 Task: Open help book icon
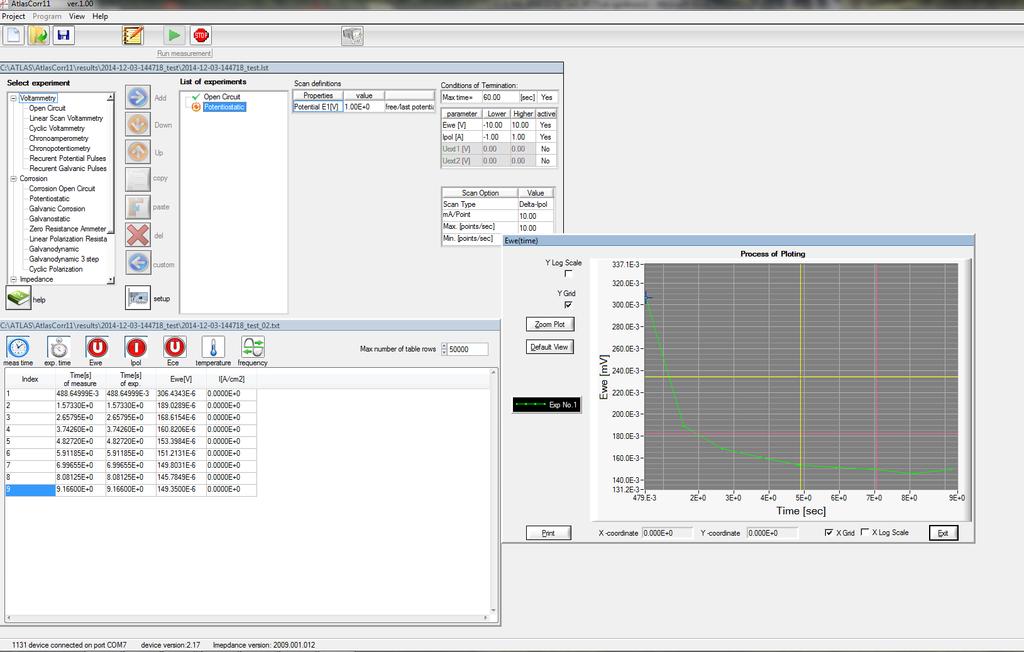point(18,298)
